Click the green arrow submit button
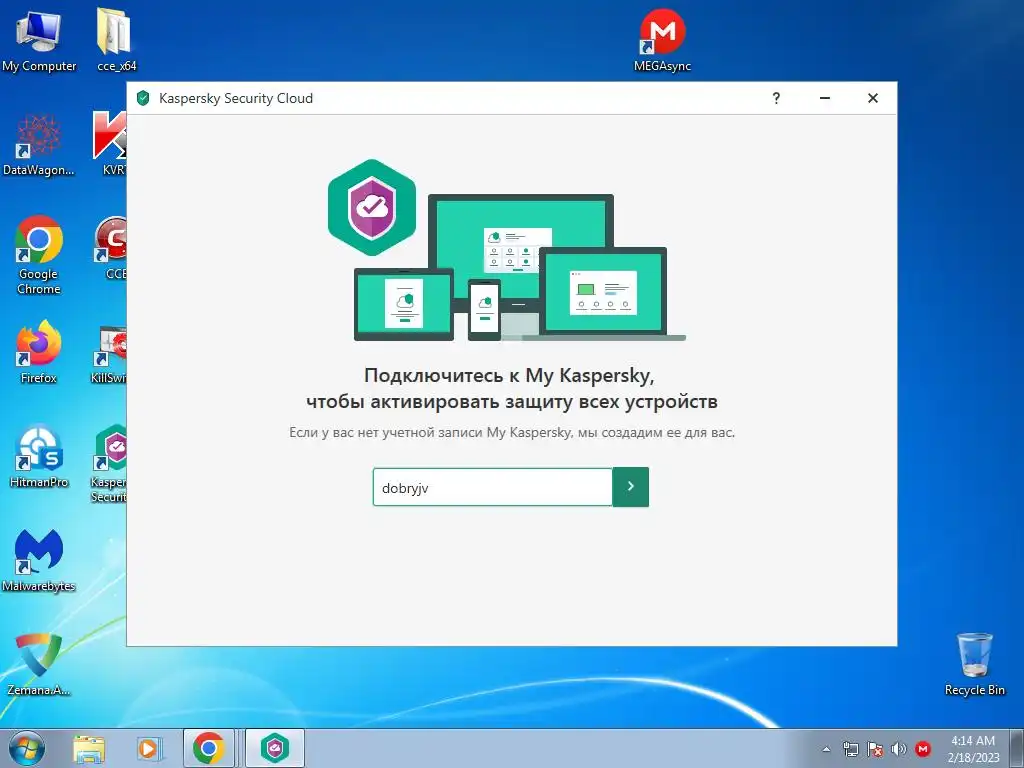 (x=630, y=487)
